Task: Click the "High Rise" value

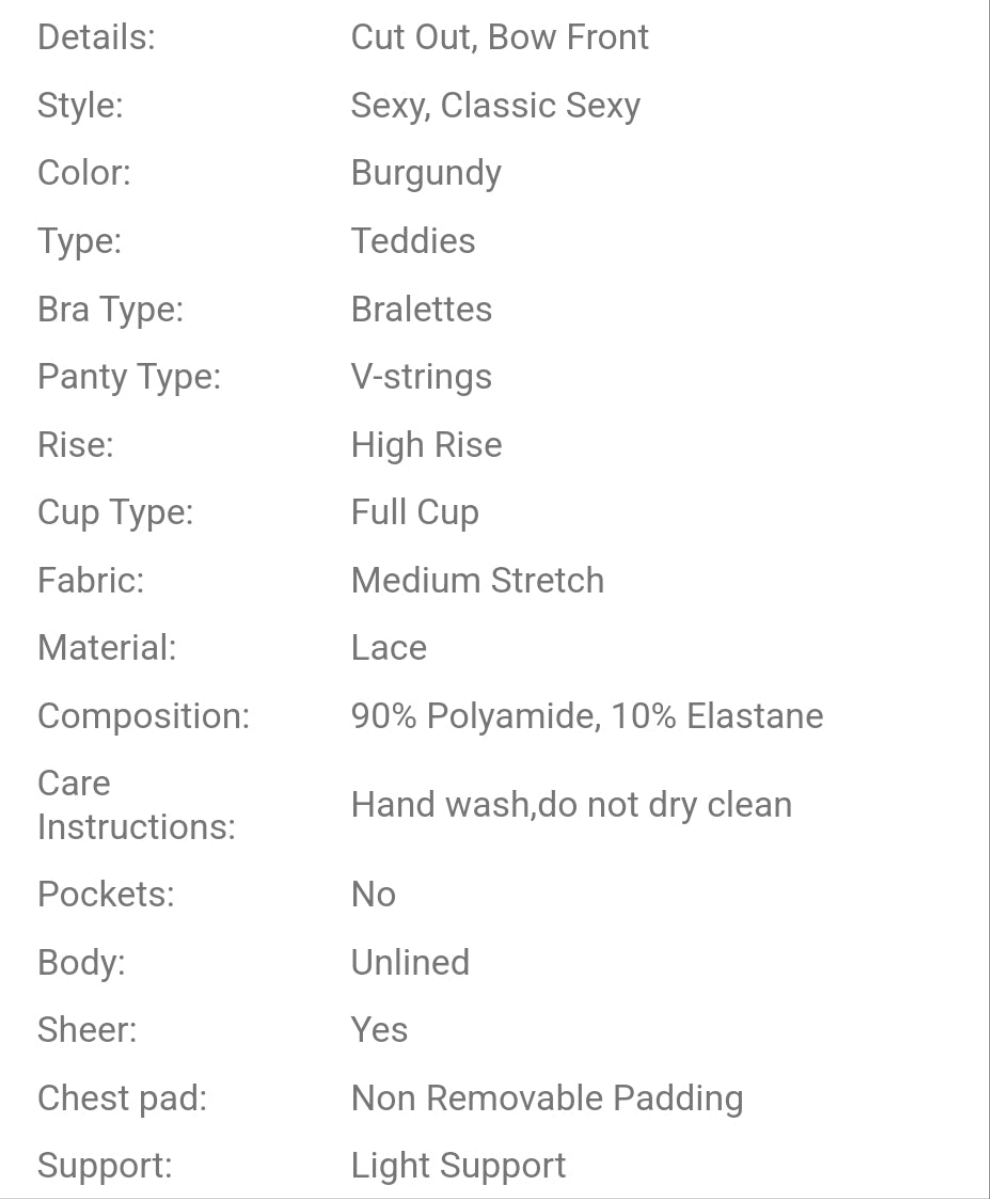Action: 426,445
